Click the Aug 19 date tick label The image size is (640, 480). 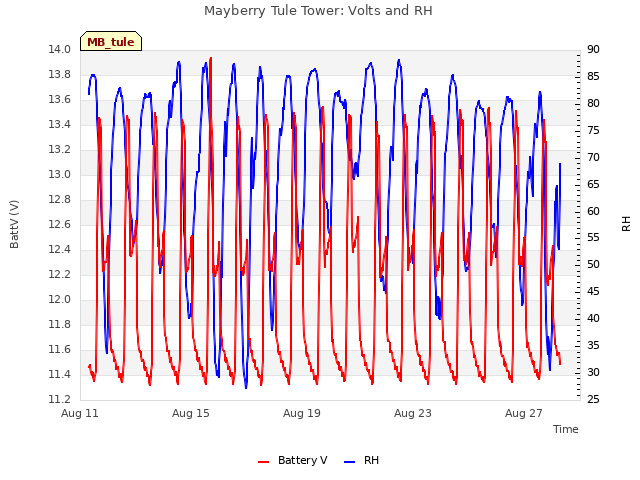point(302,413)
